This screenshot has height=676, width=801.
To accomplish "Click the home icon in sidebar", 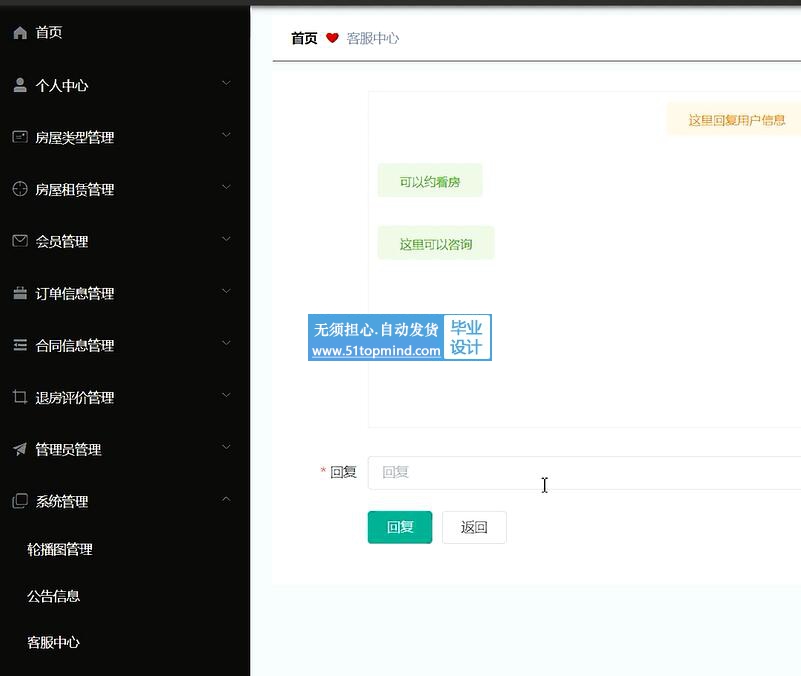I will point(20,33).
